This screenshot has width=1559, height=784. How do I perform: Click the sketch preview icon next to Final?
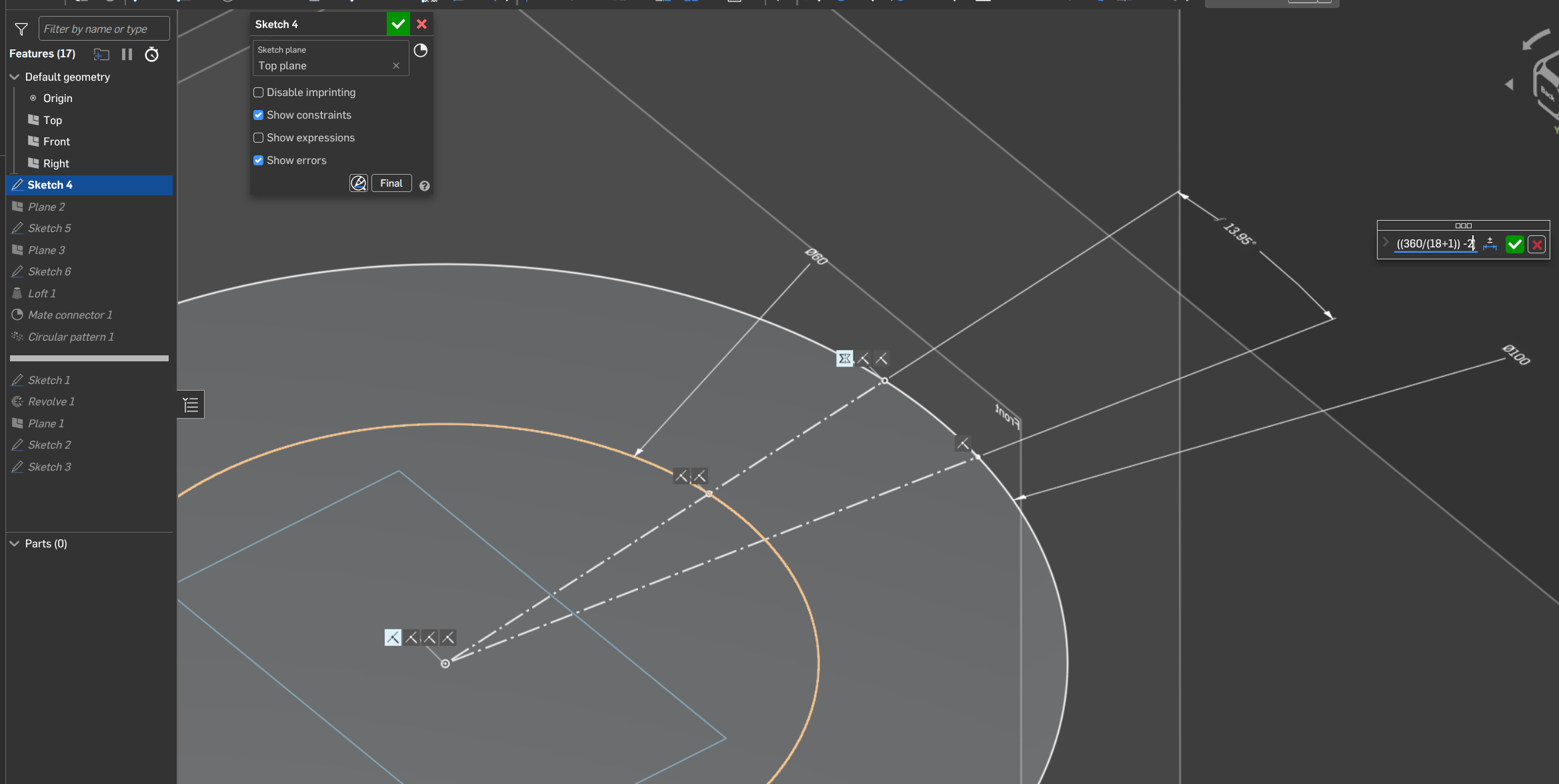(x=359, y=183)
